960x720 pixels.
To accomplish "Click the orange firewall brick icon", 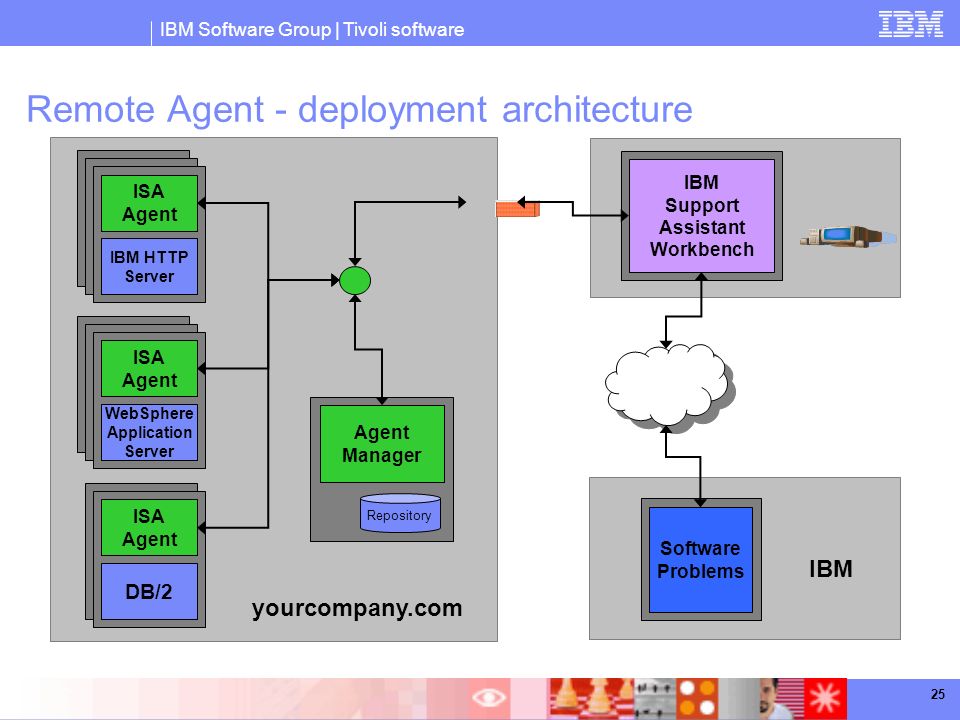I will pyautogui.click(x=517, y=209).
